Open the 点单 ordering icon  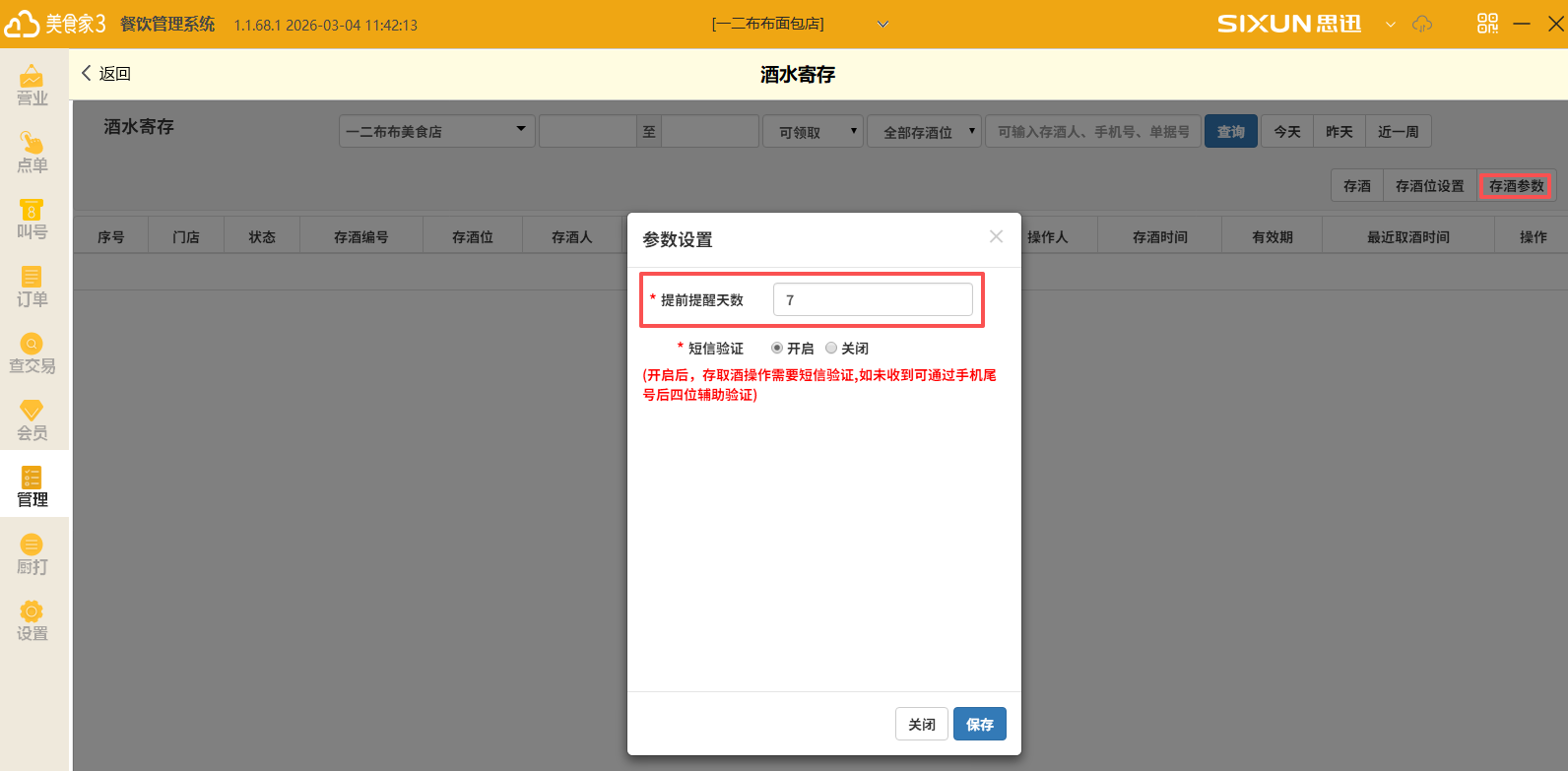[x=33, y=152]
